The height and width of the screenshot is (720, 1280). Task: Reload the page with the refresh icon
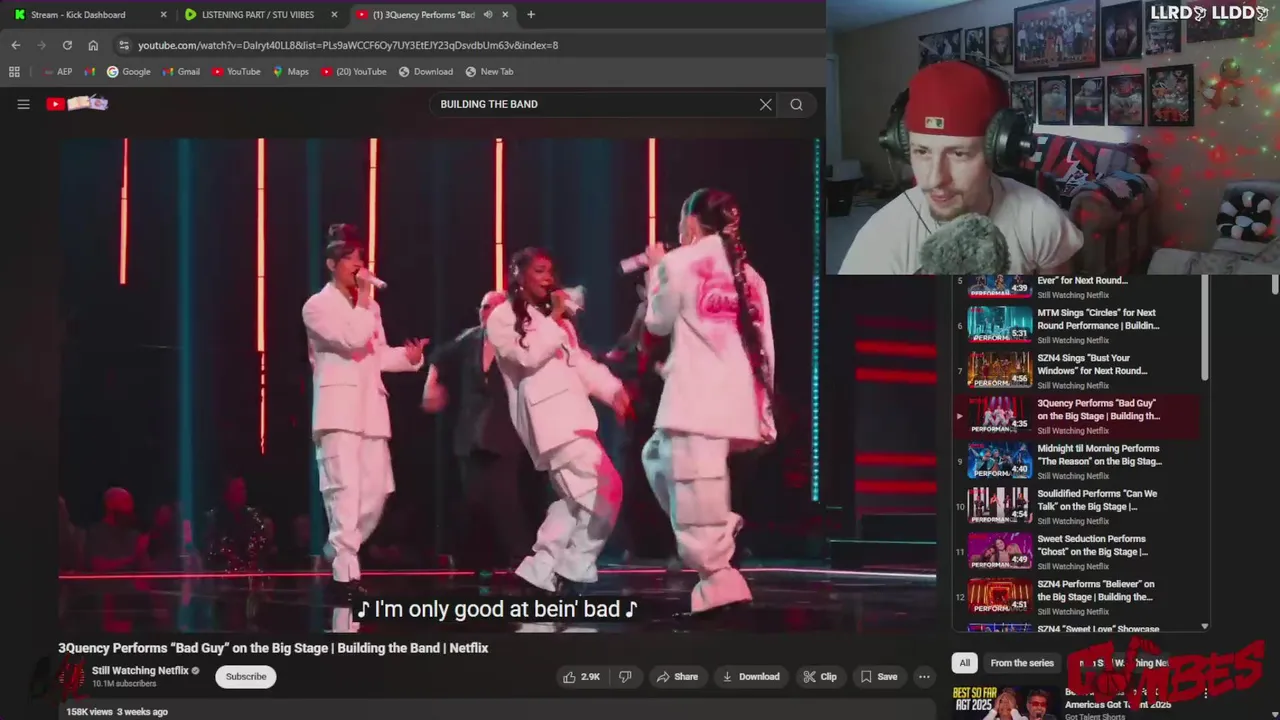pos(67,45)
